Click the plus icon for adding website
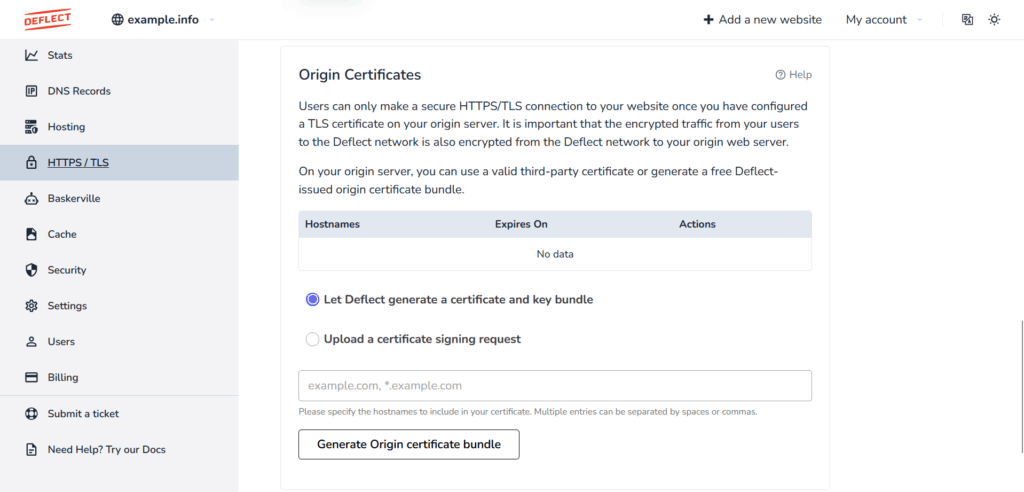The width and height of the screenshot is (1024, 492). [709, 20]
